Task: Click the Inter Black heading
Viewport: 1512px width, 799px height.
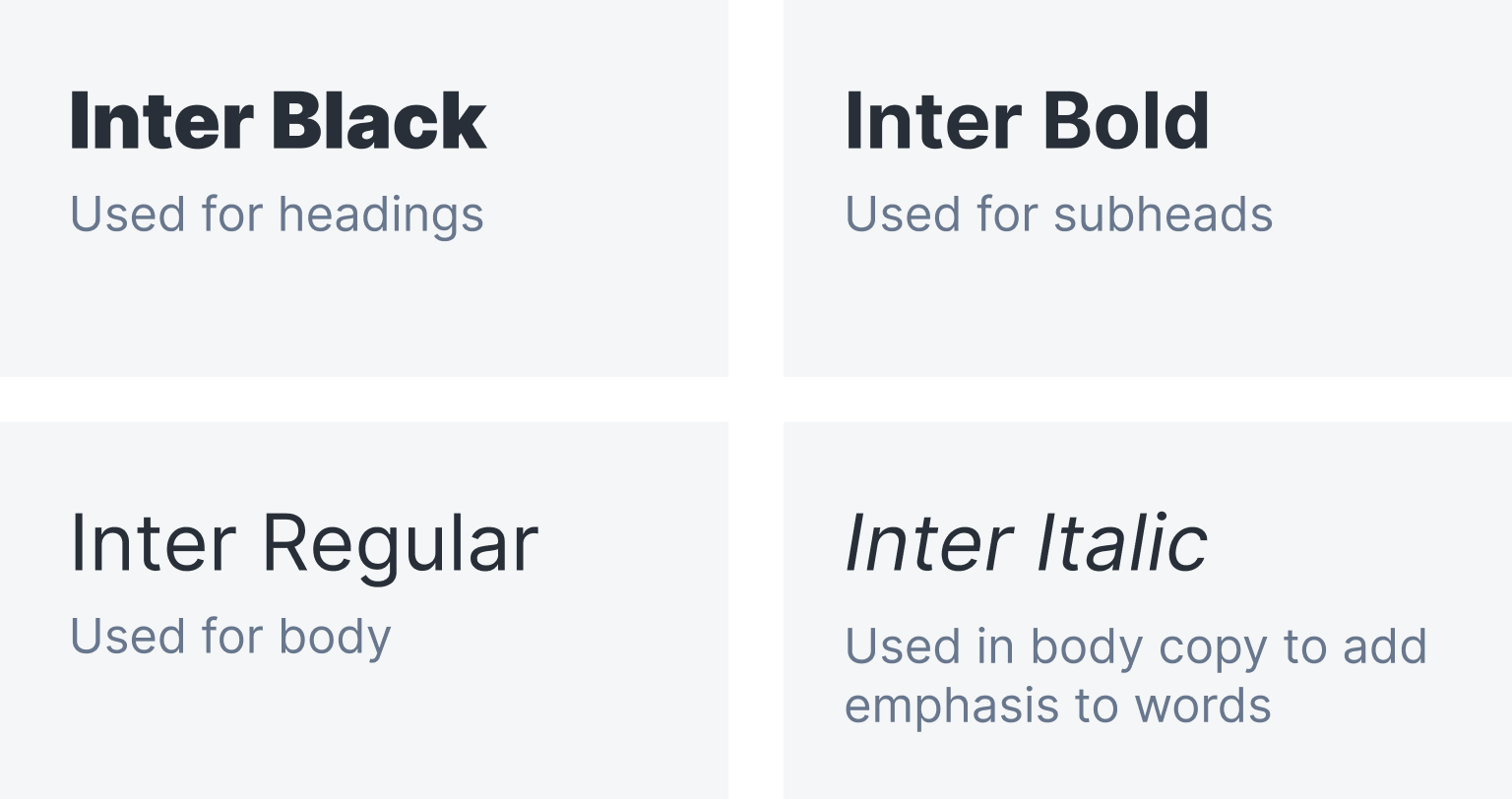Action: point(278,121)
